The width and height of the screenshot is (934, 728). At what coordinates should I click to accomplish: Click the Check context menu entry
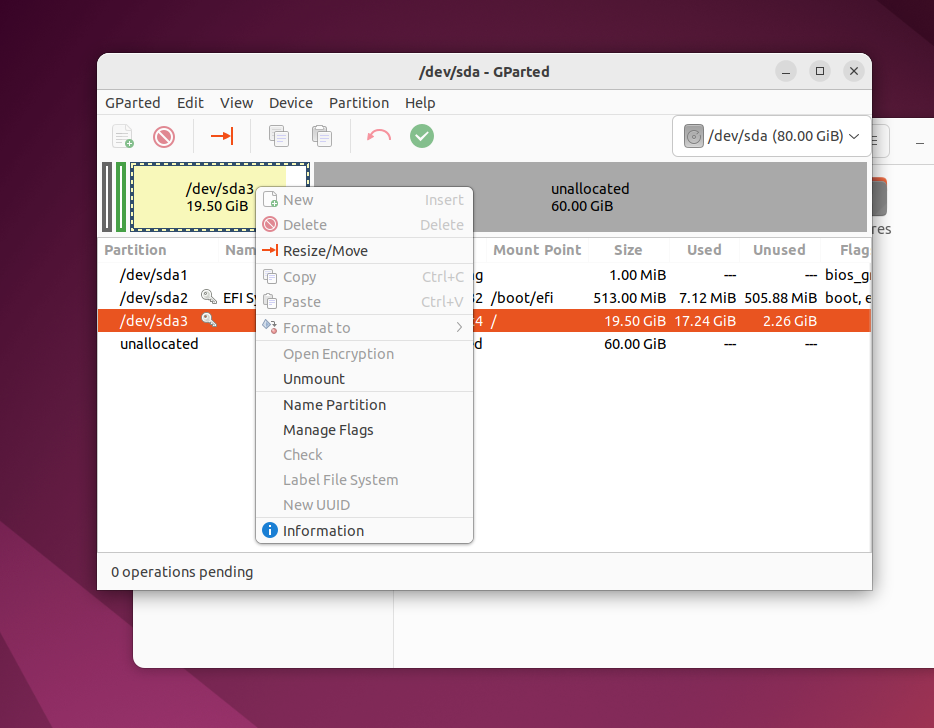pyautogui.click(x=365, y=455)
